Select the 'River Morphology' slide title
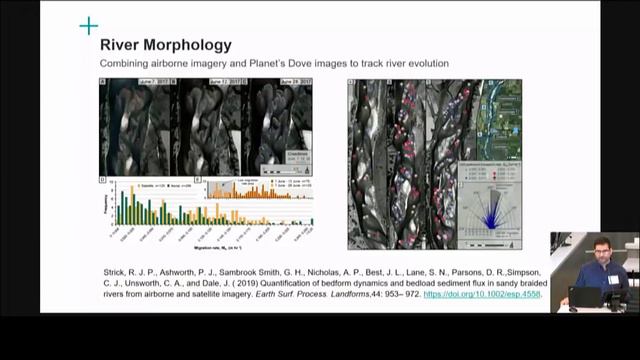Screen dimensions: 640x360 point(166,45)
